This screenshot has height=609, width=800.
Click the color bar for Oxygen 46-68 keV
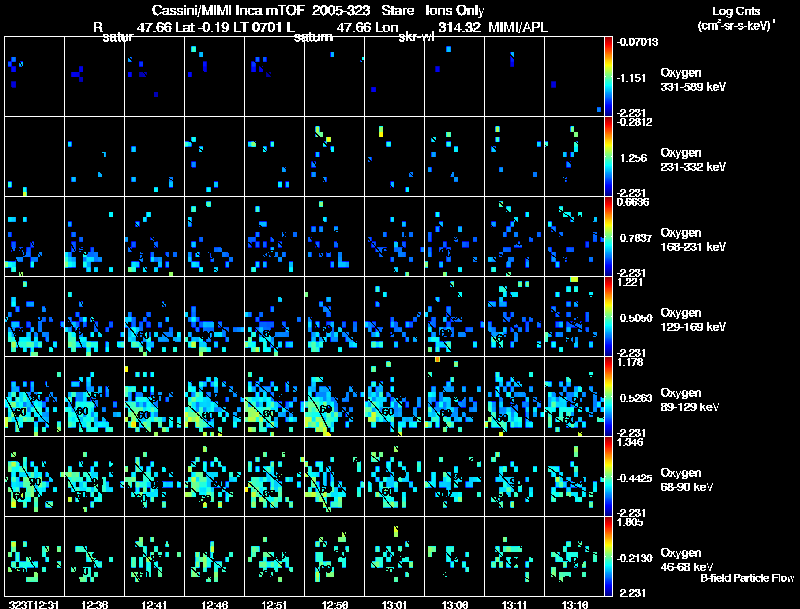(x=608, y=556)
